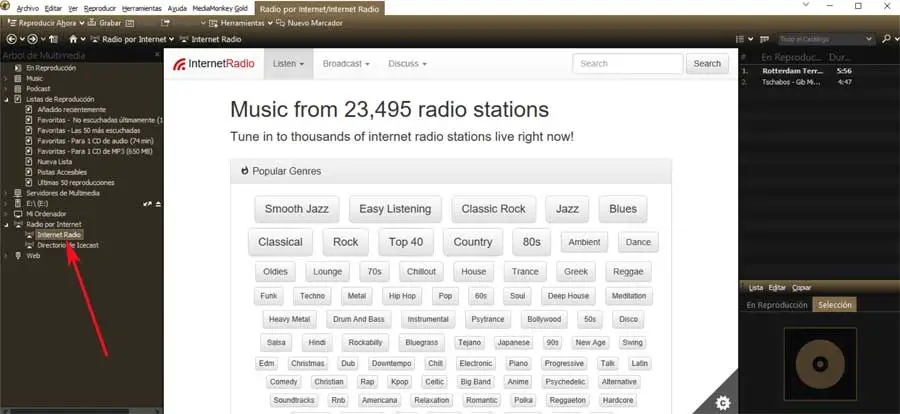Choose the Classic Rock genre button

pos(494,209)
